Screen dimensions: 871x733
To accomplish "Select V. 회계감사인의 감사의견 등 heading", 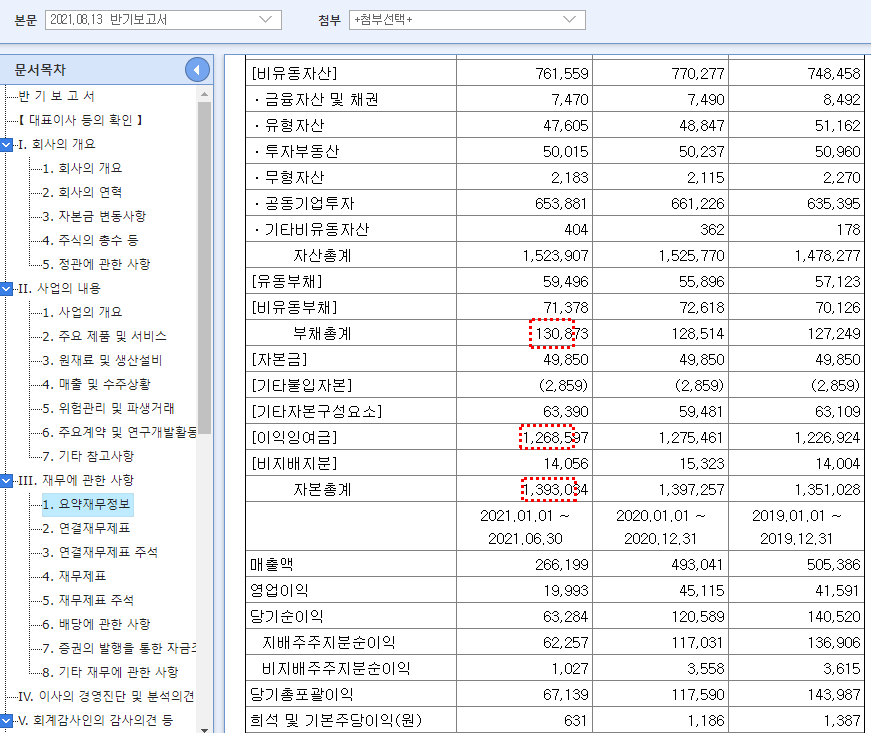I will pos(96,721).
